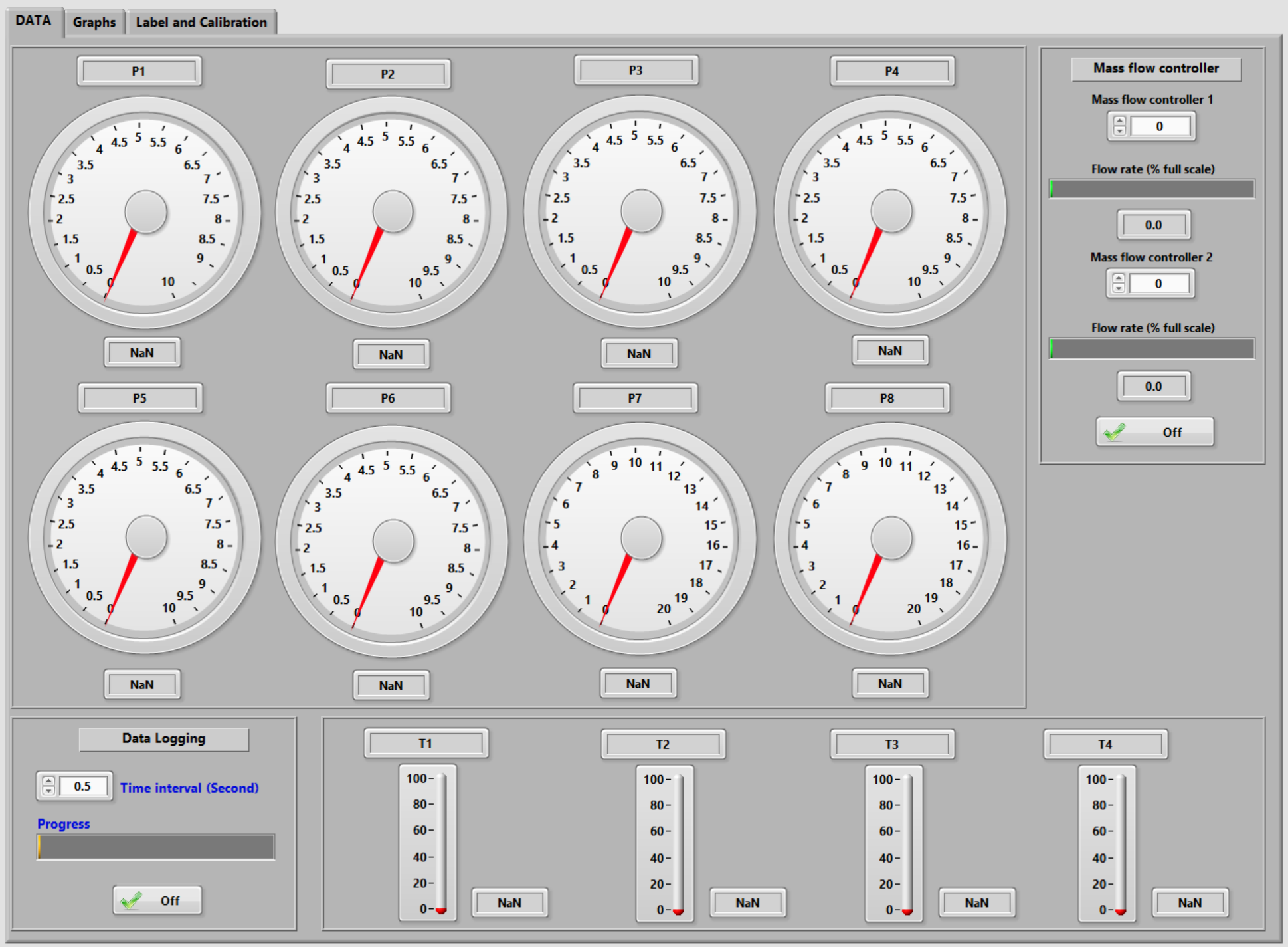This screenshot has width=1288, height=947.
Task: Click the P4 gauge center hub
Action: point(890,211)
